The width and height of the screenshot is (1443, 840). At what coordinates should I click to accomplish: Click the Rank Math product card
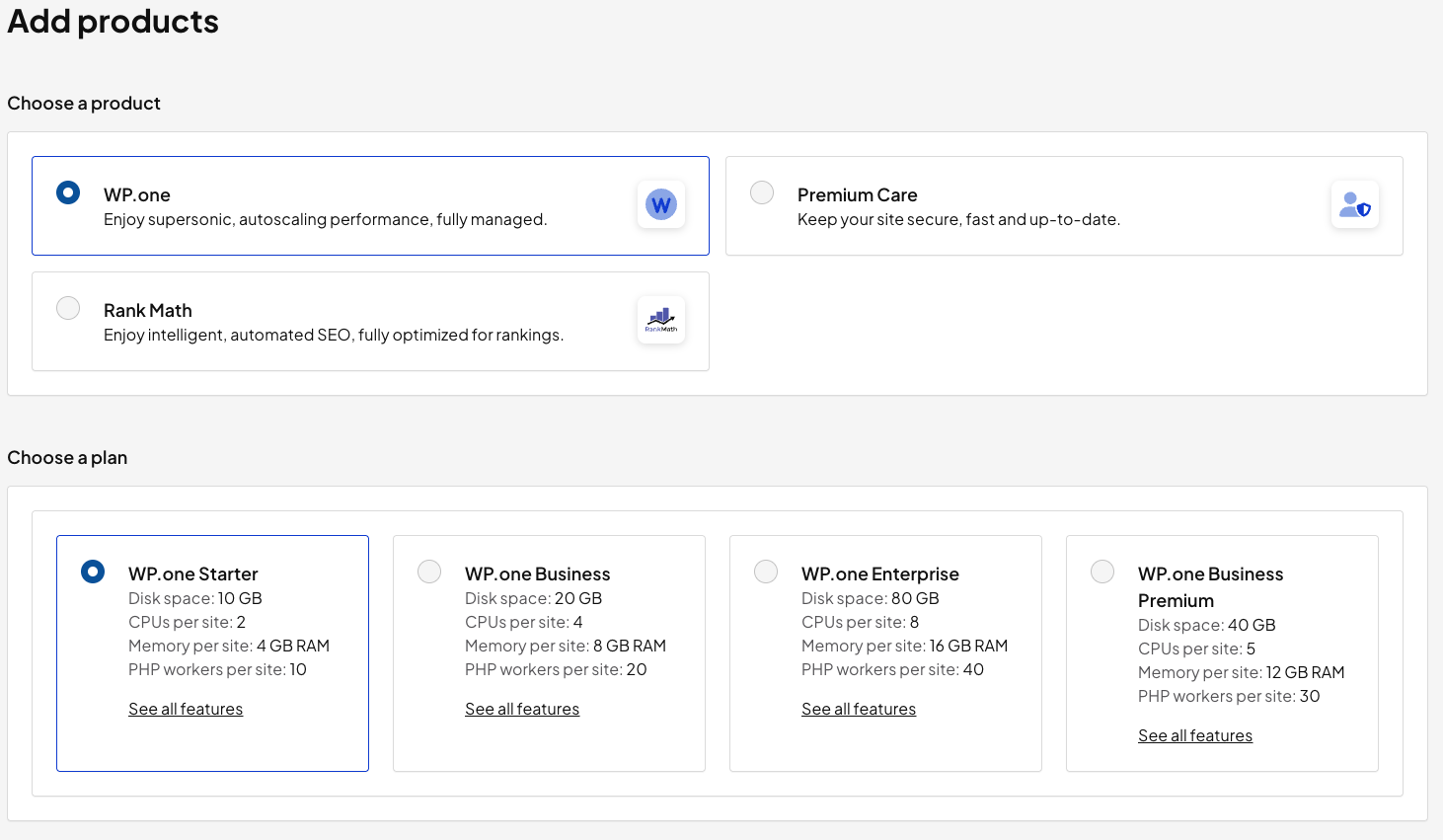click(x=370, y=321)
